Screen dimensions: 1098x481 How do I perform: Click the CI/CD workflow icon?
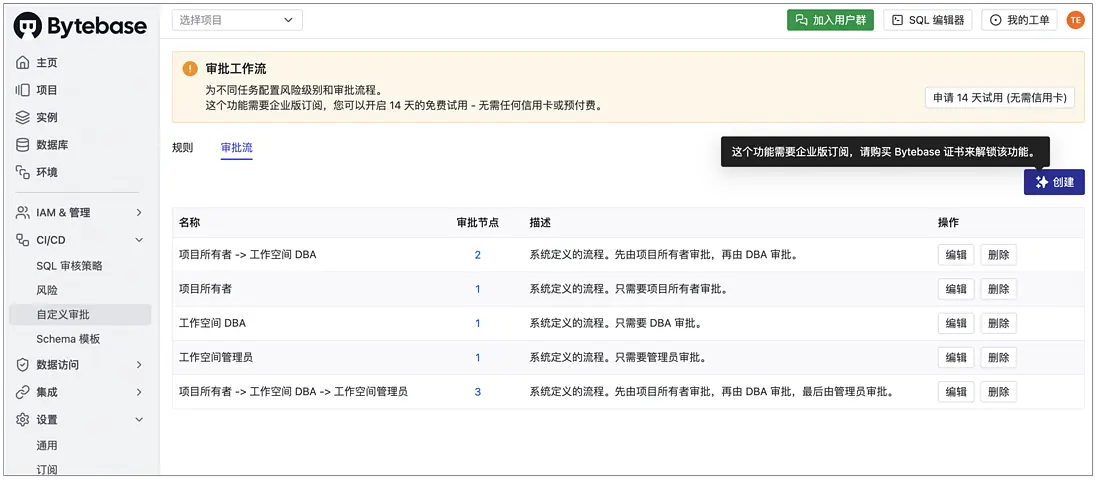22,240
